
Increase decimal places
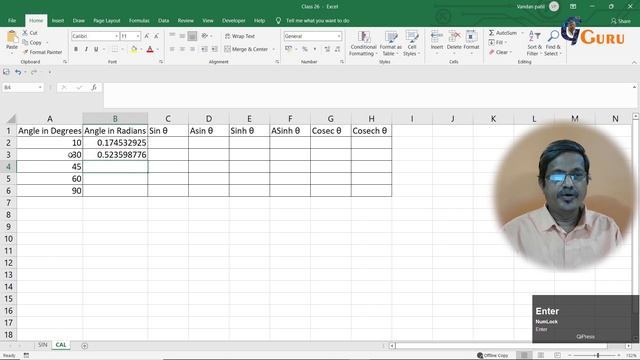pos(327,49)
